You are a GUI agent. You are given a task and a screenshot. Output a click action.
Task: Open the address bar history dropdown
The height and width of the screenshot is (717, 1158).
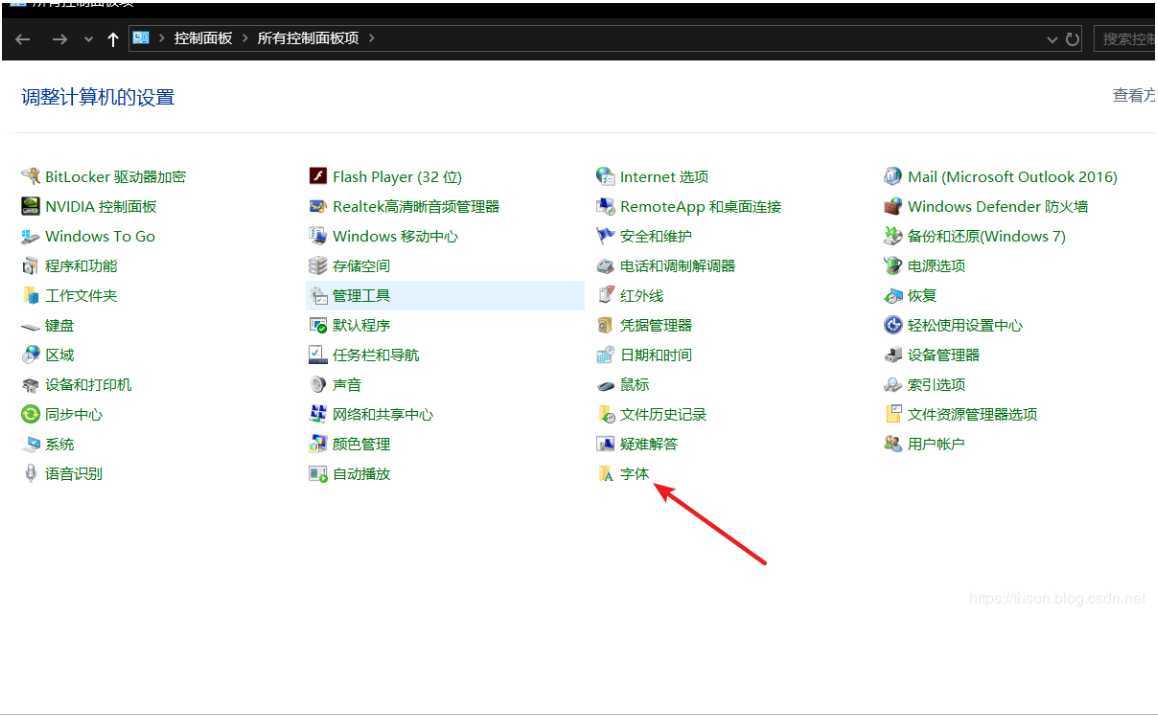[1052, 39]
